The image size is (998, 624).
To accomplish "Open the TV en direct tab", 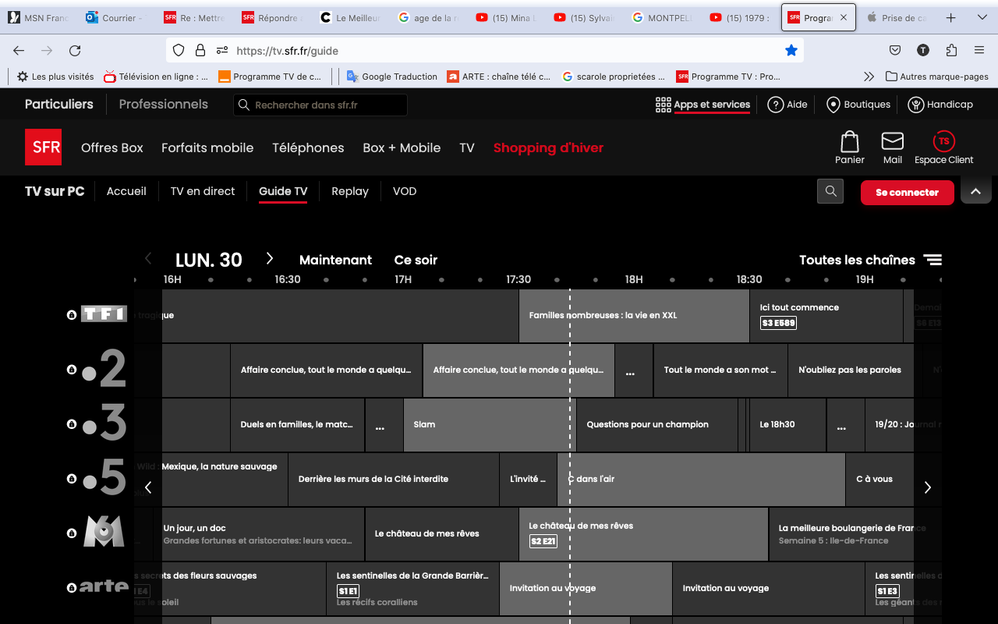I will (202, 191).
